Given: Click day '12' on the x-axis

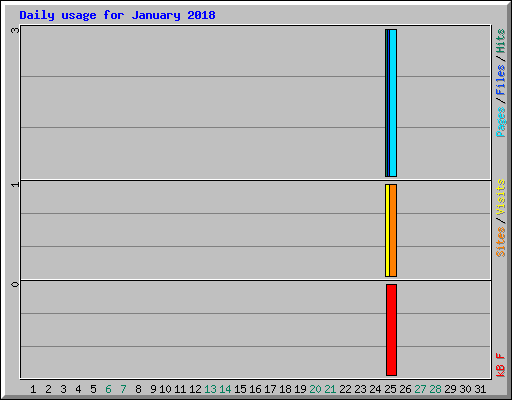Looking at the screenshot, I should [195, 389].
